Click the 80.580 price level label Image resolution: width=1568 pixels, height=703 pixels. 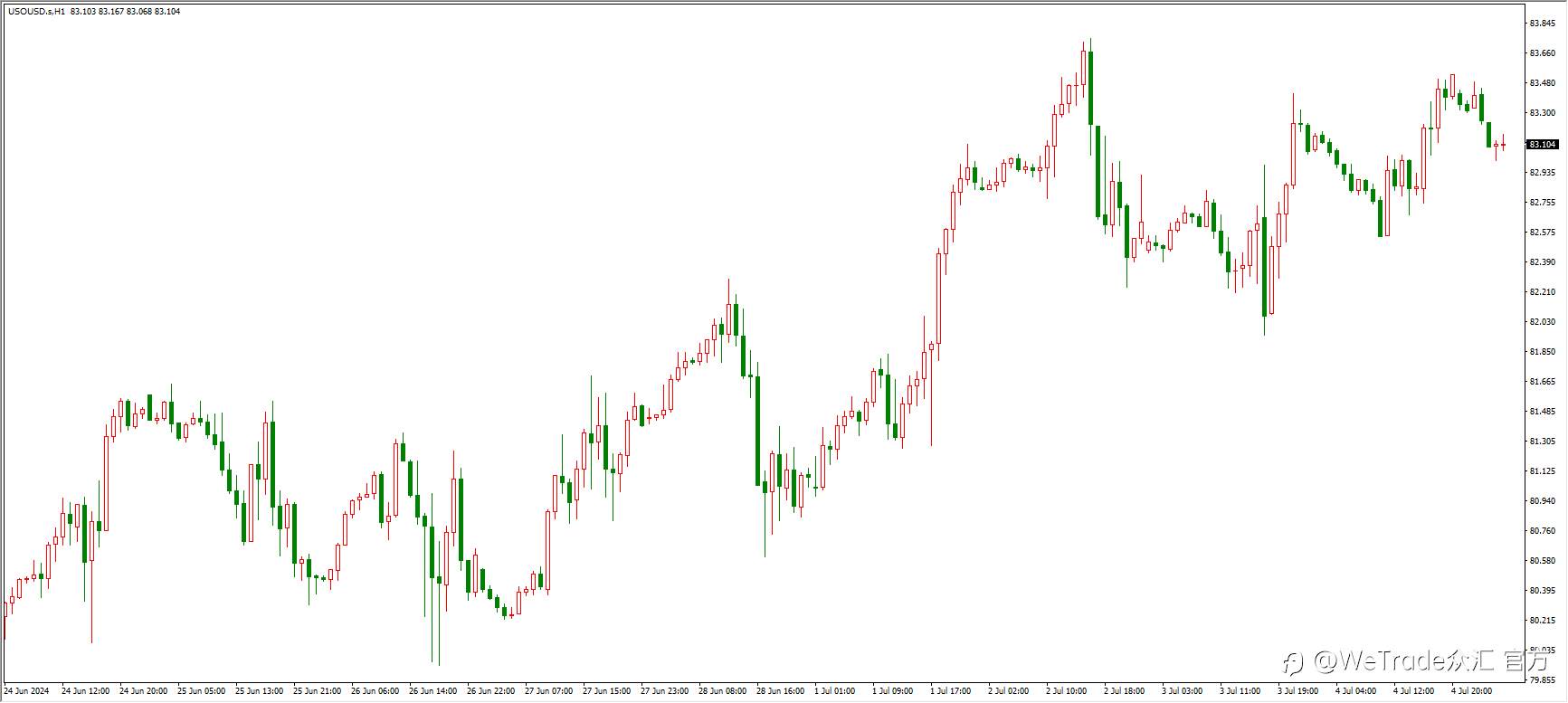coord(1542,561)
